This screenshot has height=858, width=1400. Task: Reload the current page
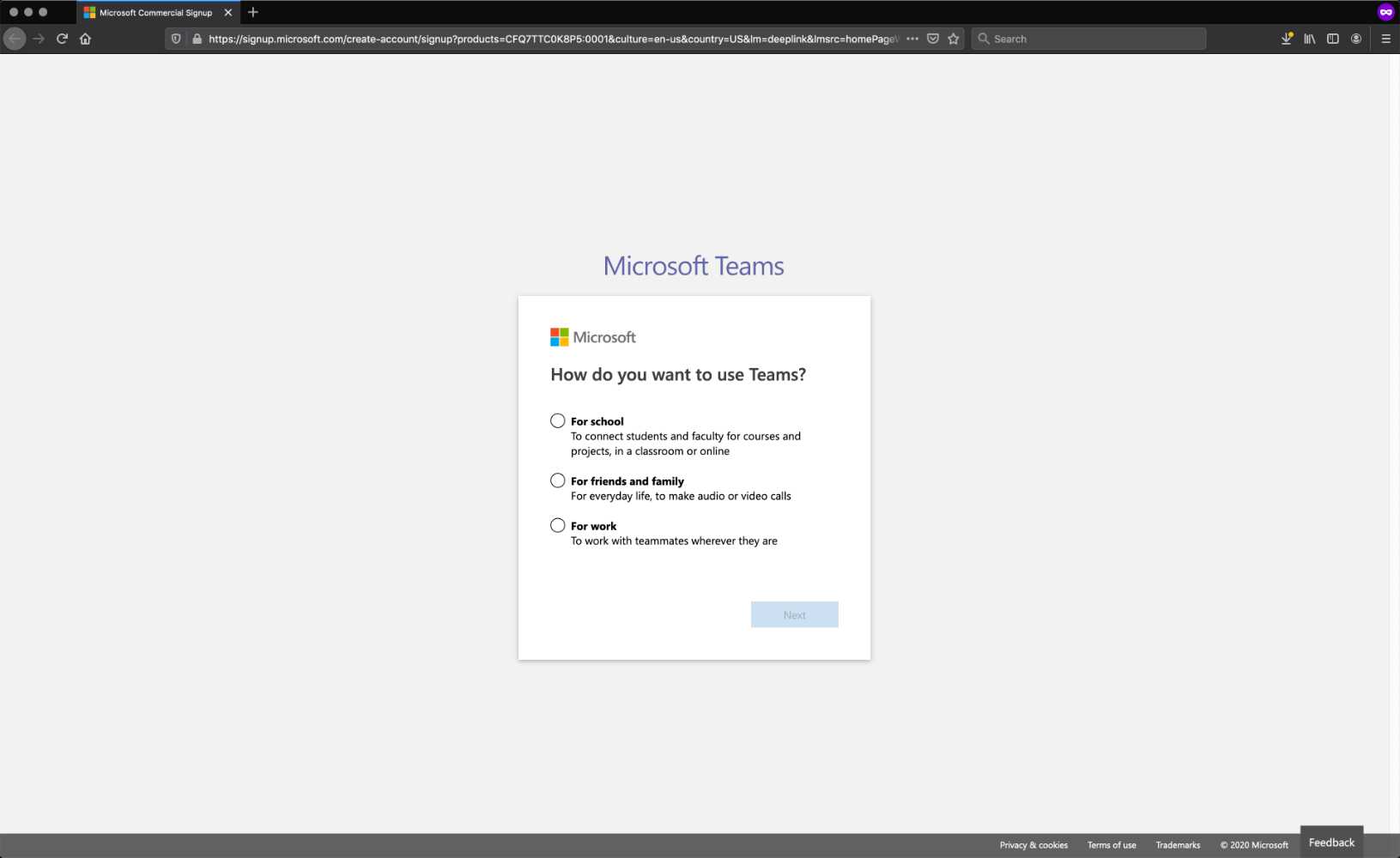point(62,39)
